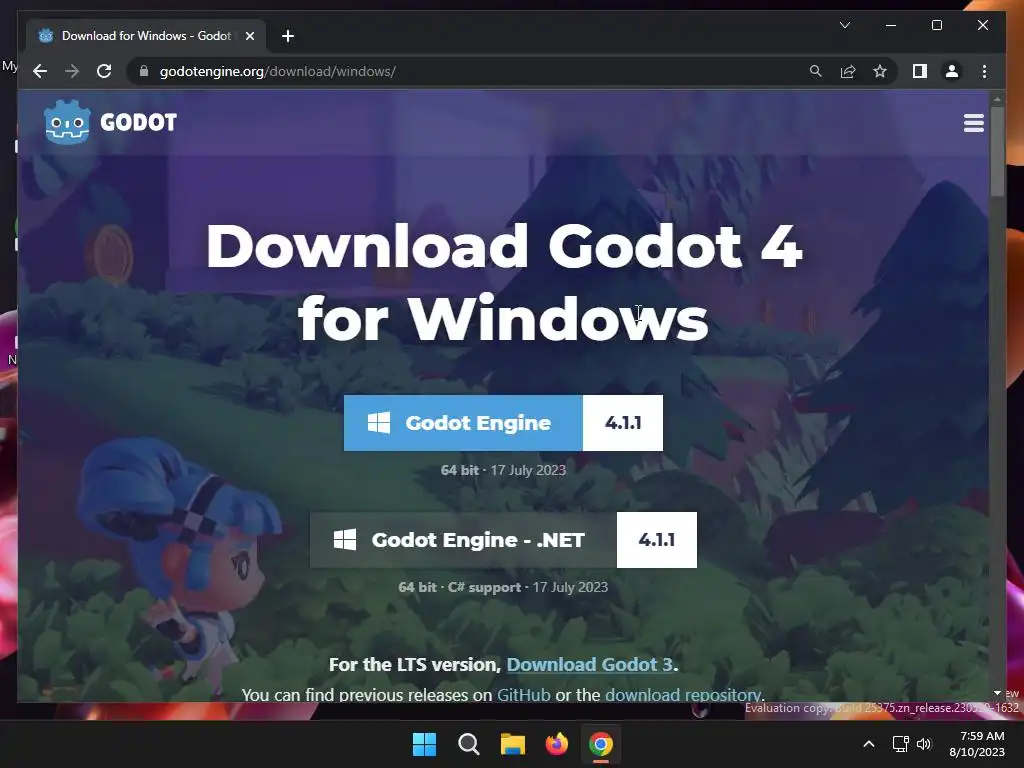Open network status in system tray

(x=901, y=744)
